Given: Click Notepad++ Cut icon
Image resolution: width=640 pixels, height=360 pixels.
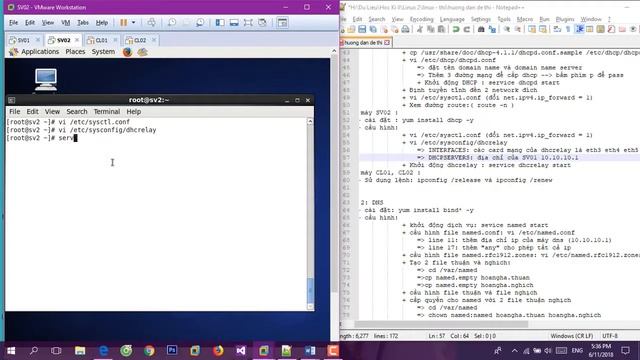Looking at the screenshot, I should click(420, 29).
